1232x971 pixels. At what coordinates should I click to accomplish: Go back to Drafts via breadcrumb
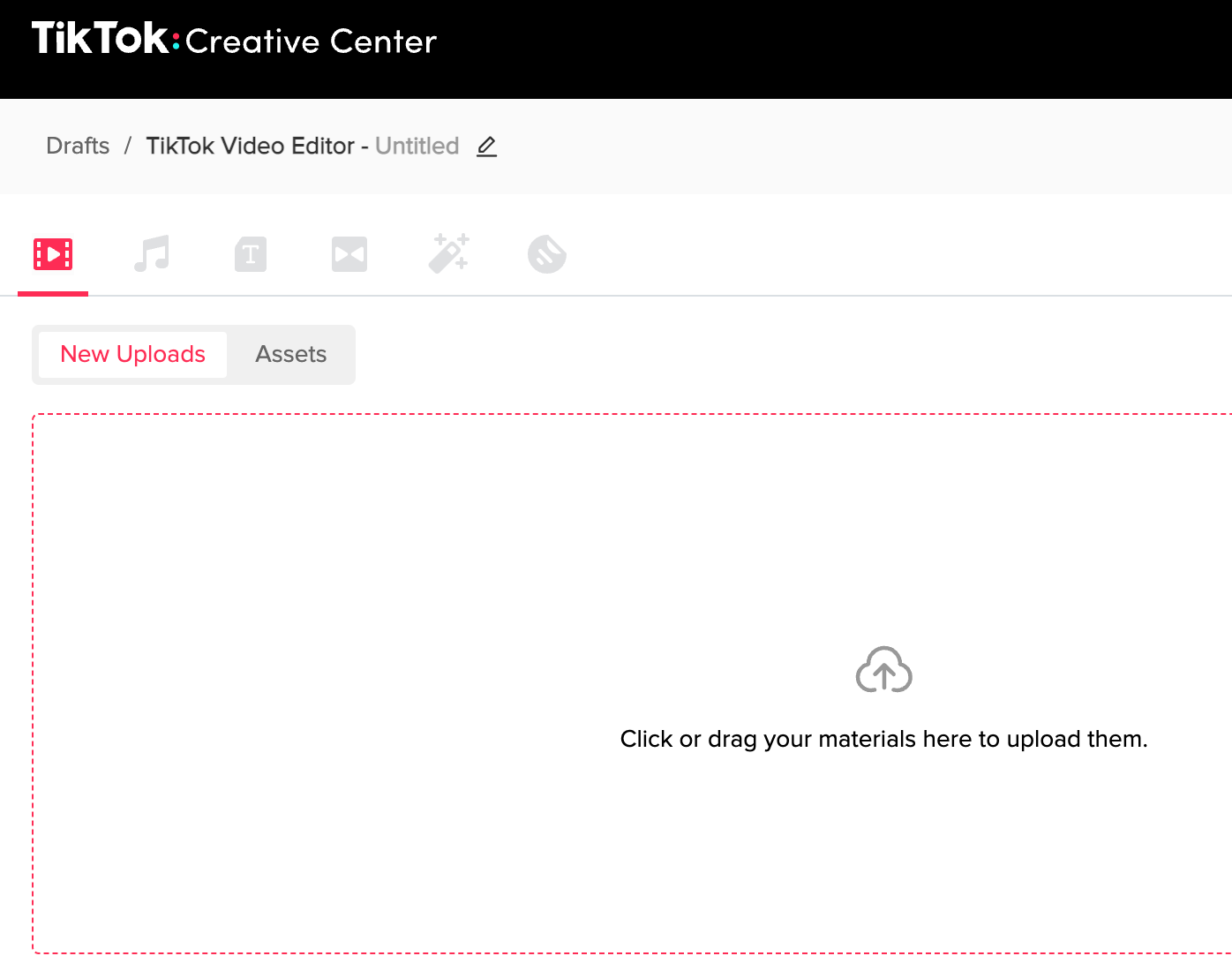78,146
